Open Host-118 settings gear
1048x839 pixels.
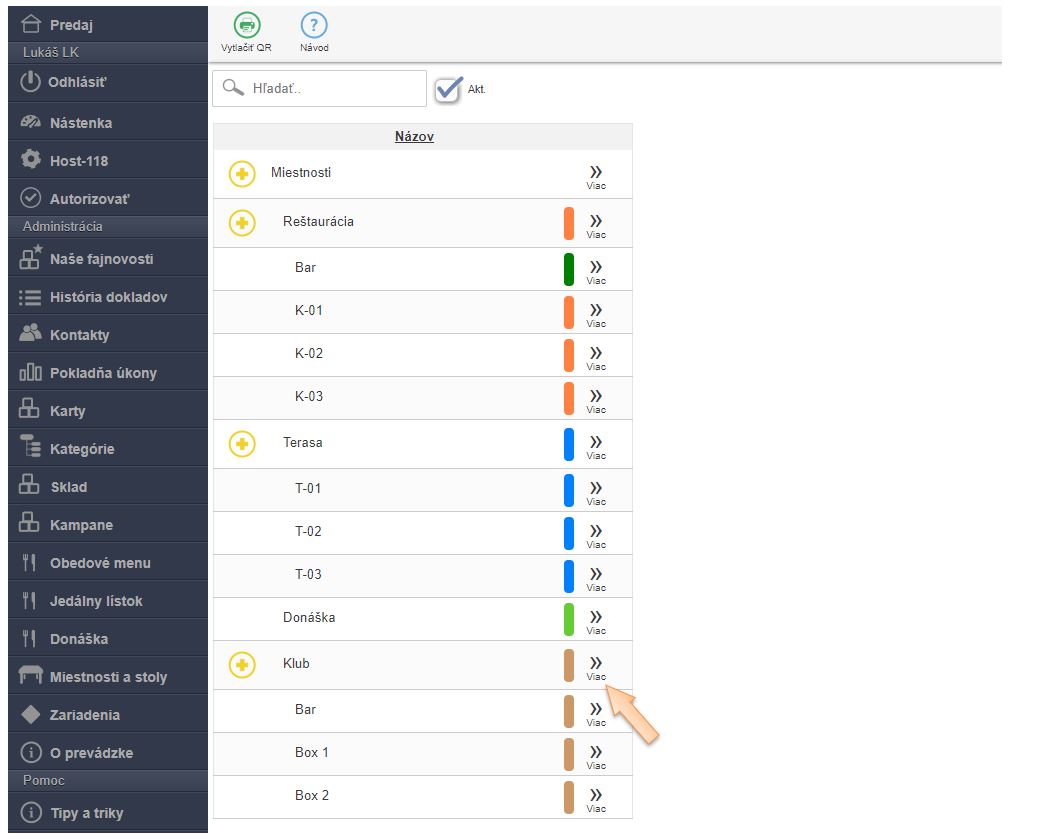pos(31,161)
